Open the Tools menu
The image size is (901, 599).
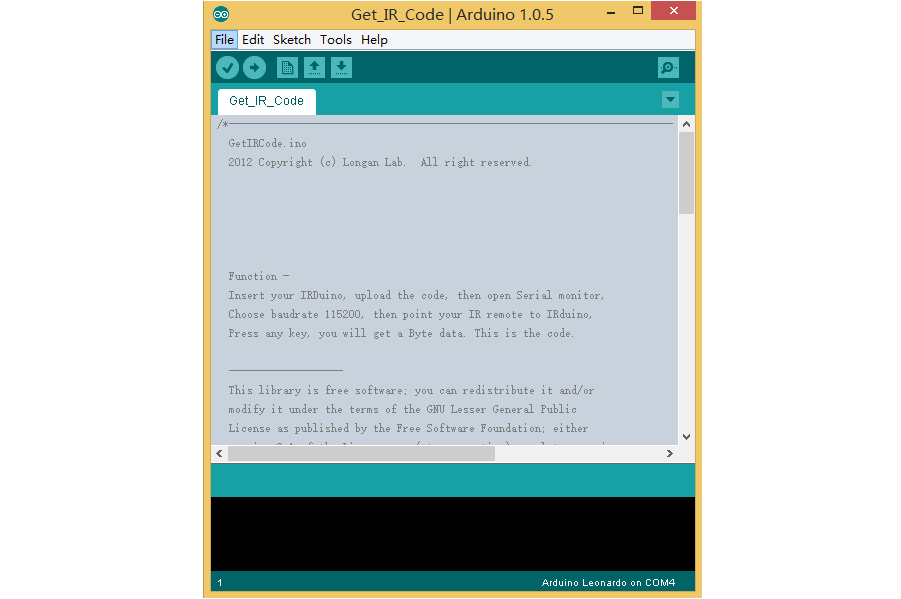tap(336, 40)
